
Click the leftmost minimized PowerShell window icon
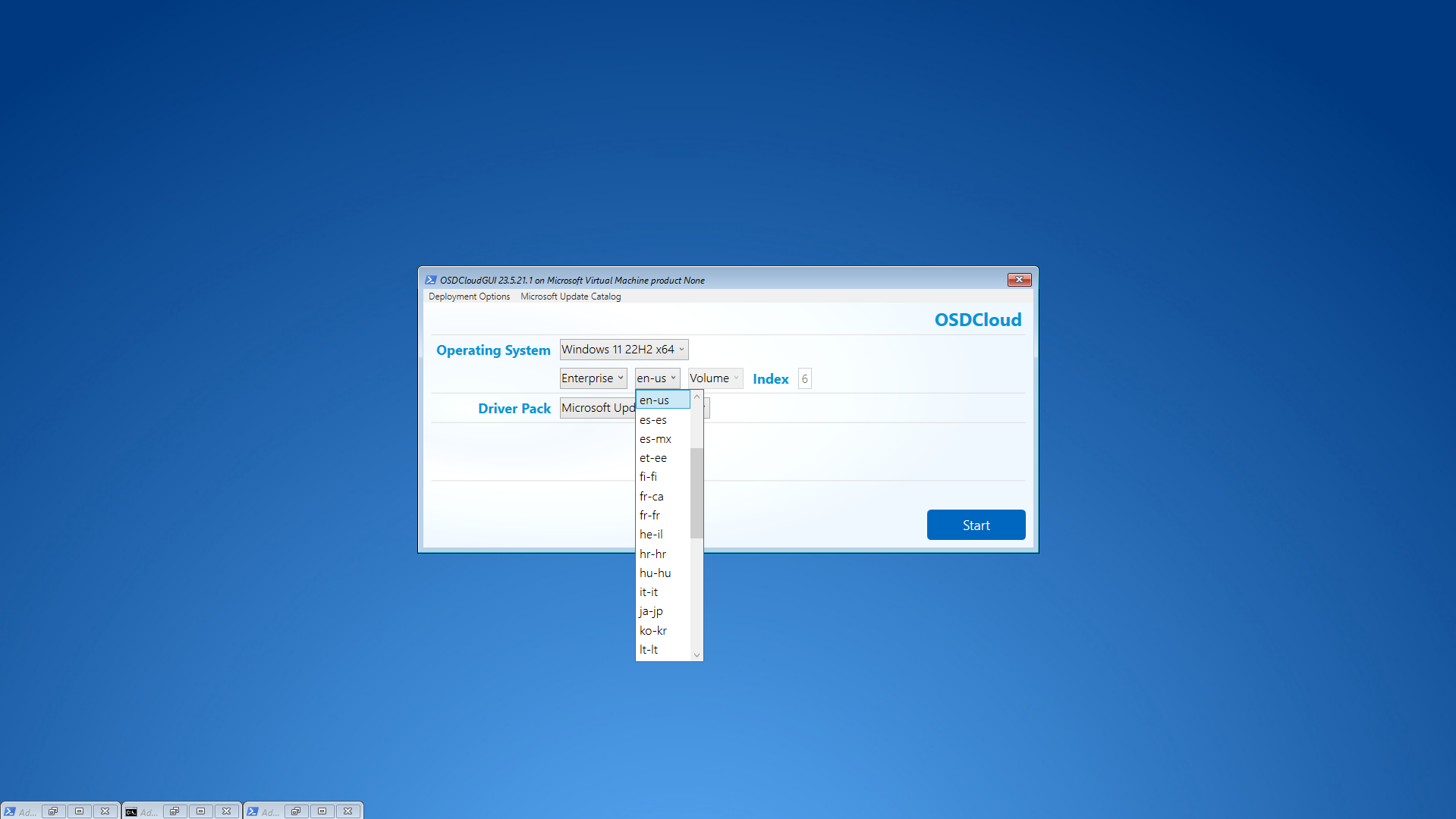click(10, 811)
